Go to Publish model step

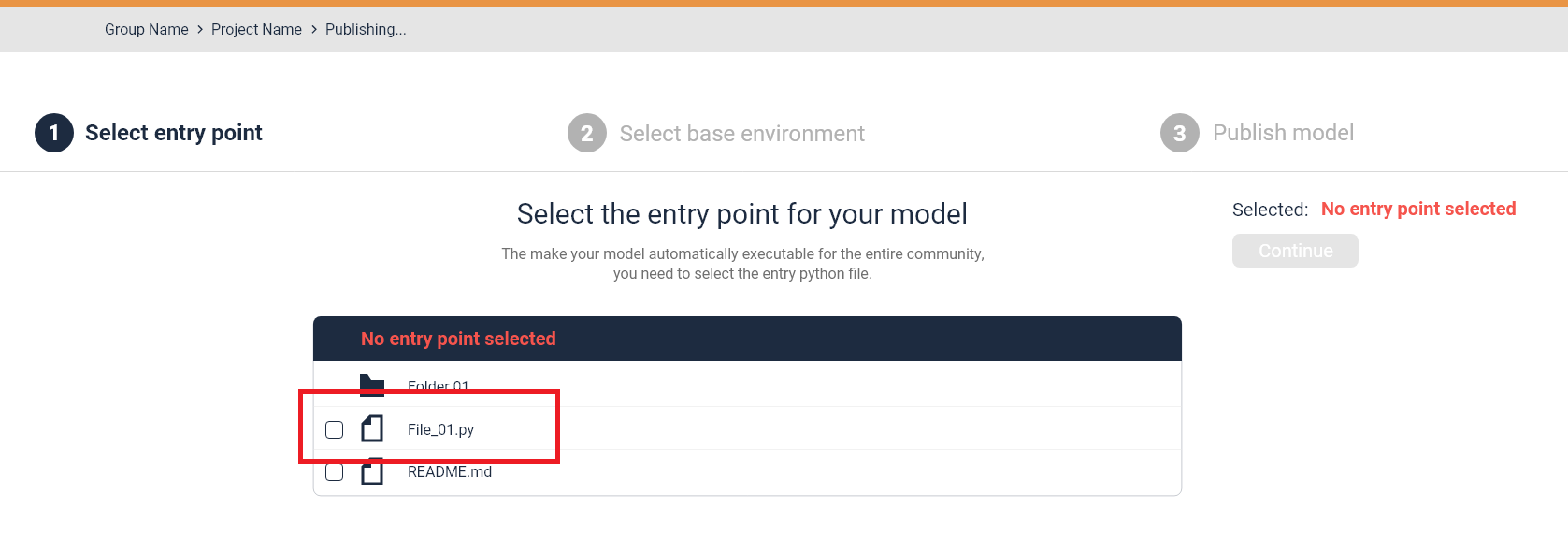pos(1284,133)
